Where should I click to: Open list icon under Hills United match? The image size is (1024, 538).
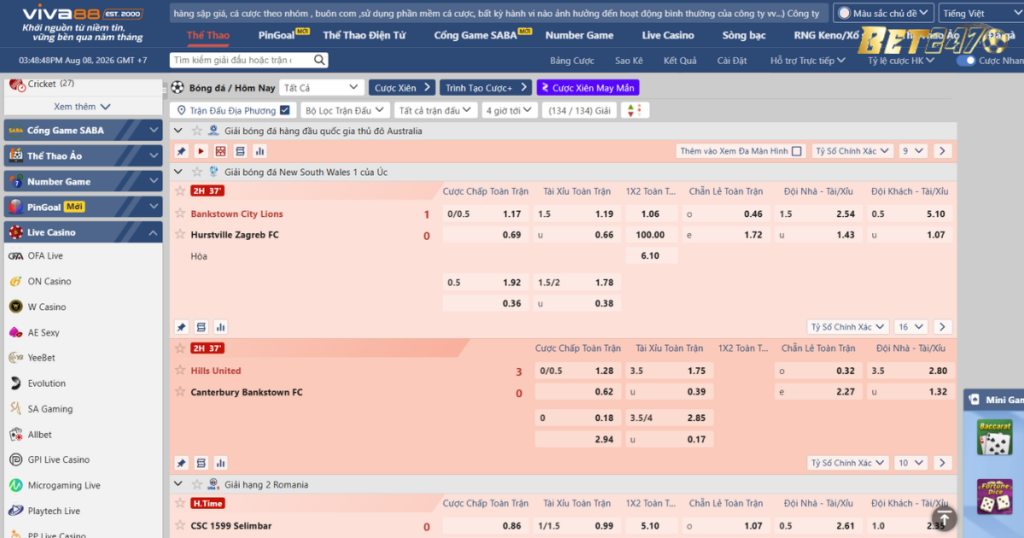[x=201, y=463]
